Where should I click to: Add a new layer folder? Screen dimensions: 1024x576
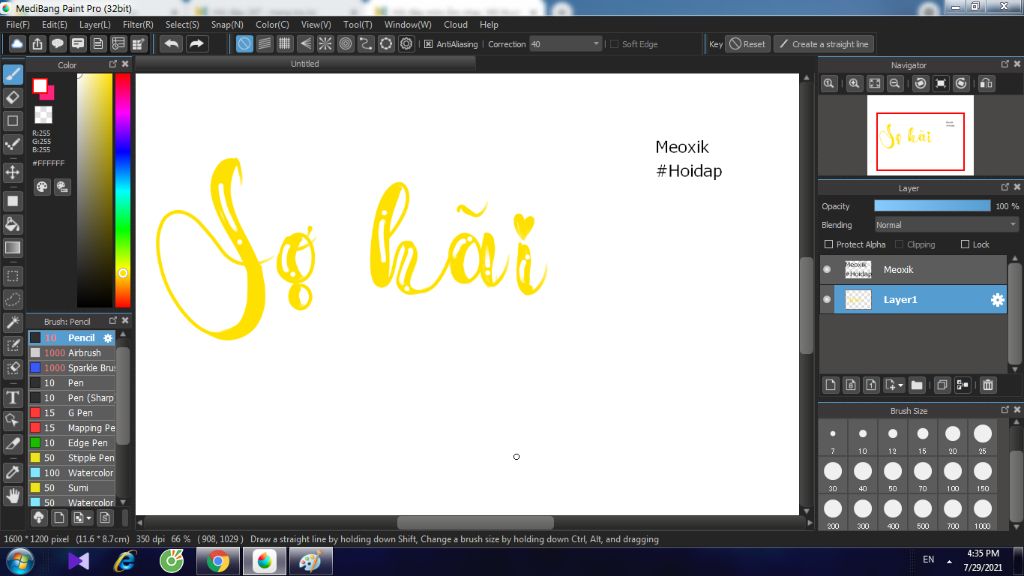point(917,385)
